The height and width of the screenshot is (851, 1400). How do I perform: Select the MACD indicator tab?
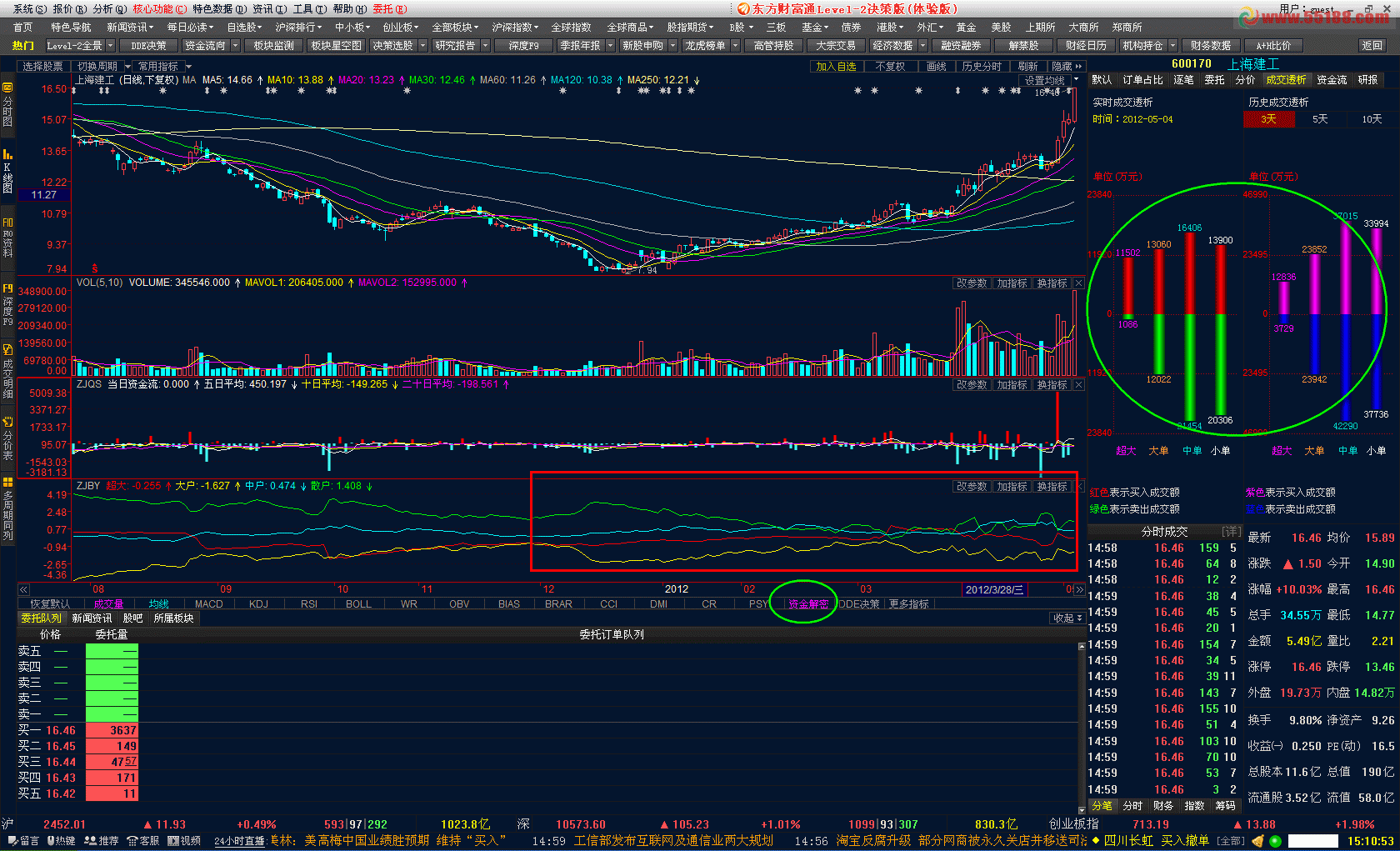click(209, 604)
